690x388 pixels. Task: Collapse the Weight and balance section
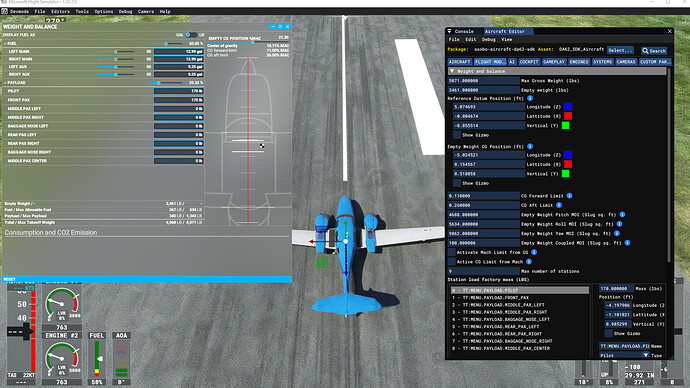tap(451, 71)
